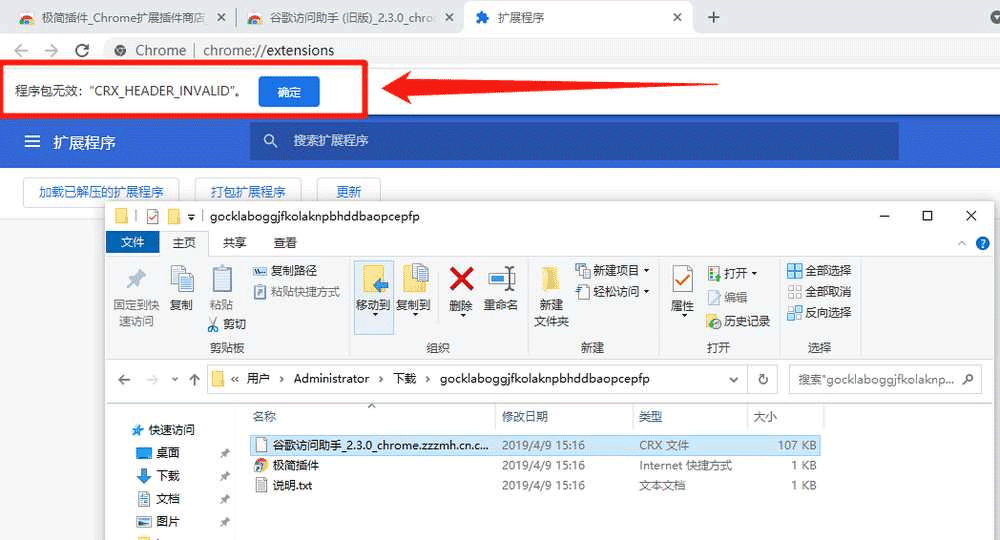
Task: Refresh the Explorer folder view
Action: point(763,379)
